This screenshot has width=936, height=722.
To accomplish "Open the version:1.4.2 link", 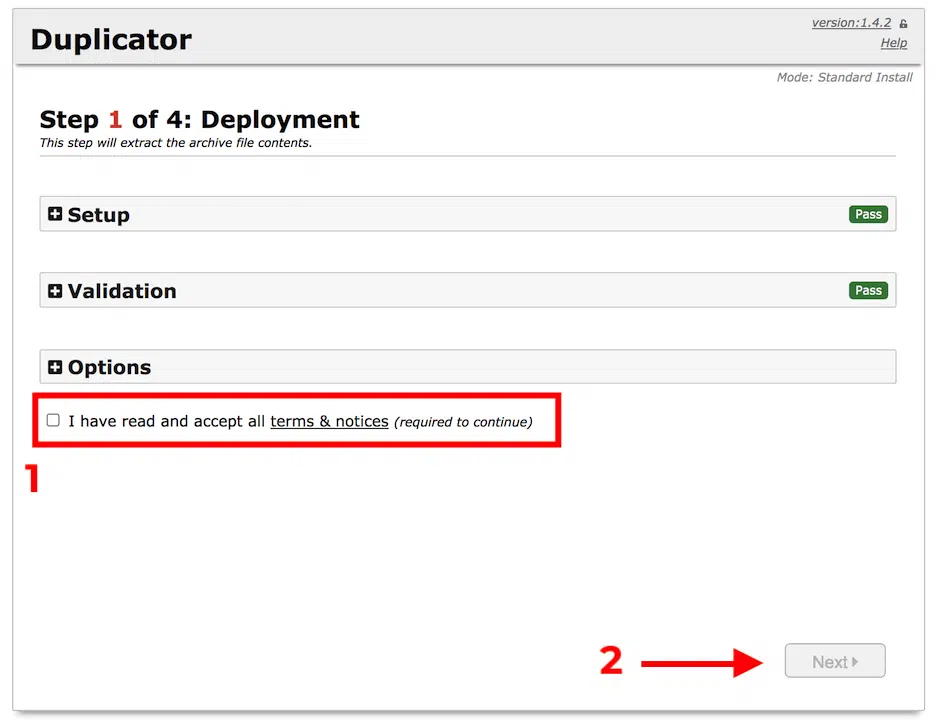I will 851,23.
